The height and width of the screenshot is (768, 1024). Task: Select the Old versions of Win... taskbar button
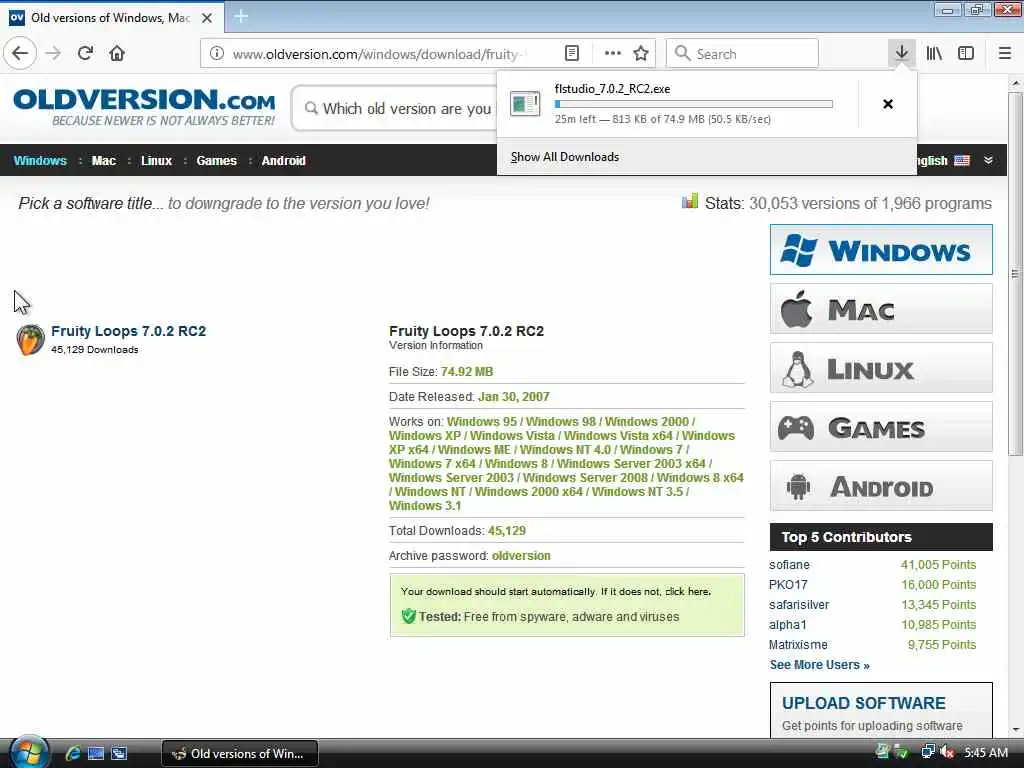[240, 754]
